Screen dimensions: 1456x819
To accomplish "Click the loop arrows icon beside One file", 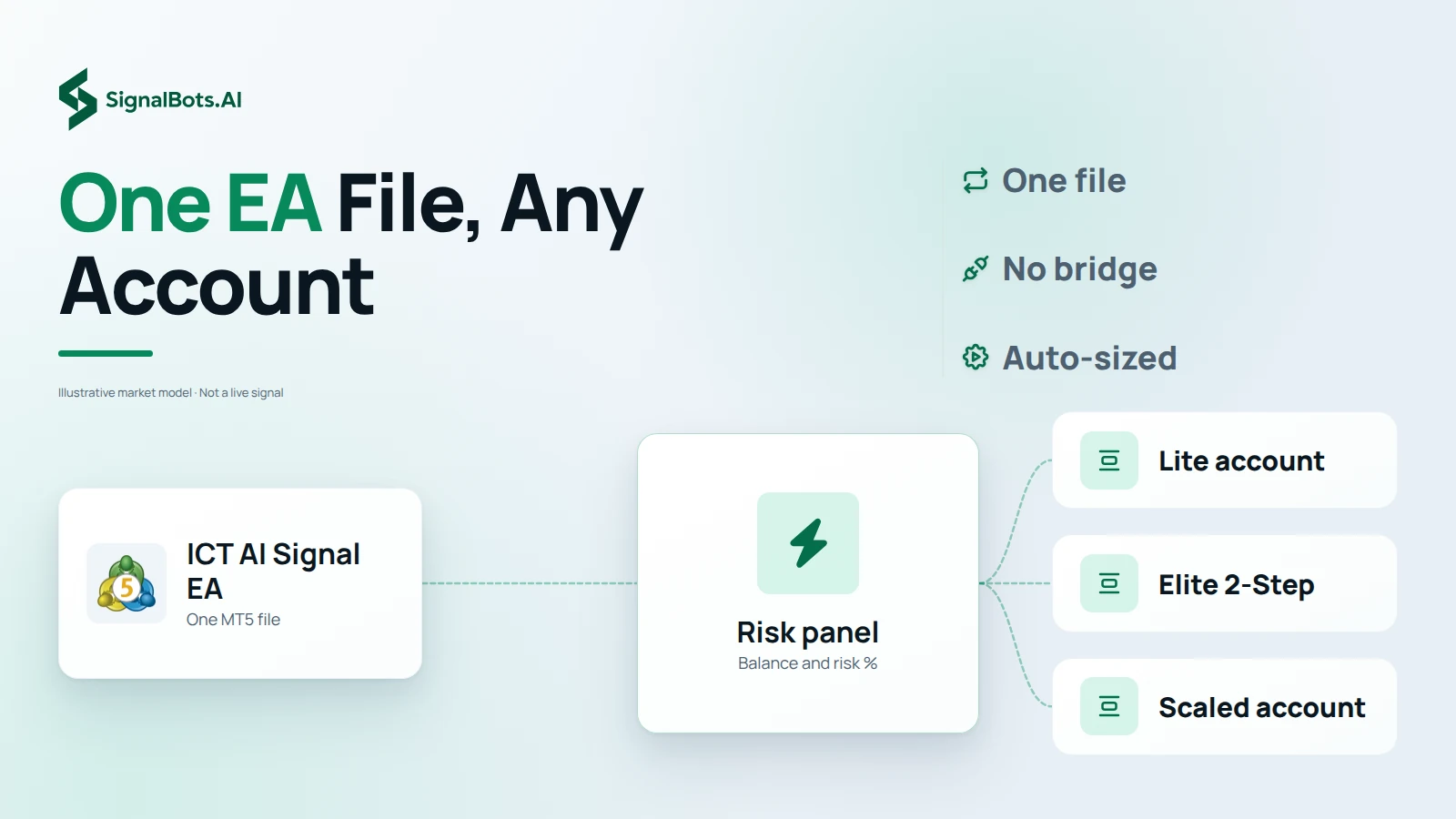I will [x=976, y=181].
